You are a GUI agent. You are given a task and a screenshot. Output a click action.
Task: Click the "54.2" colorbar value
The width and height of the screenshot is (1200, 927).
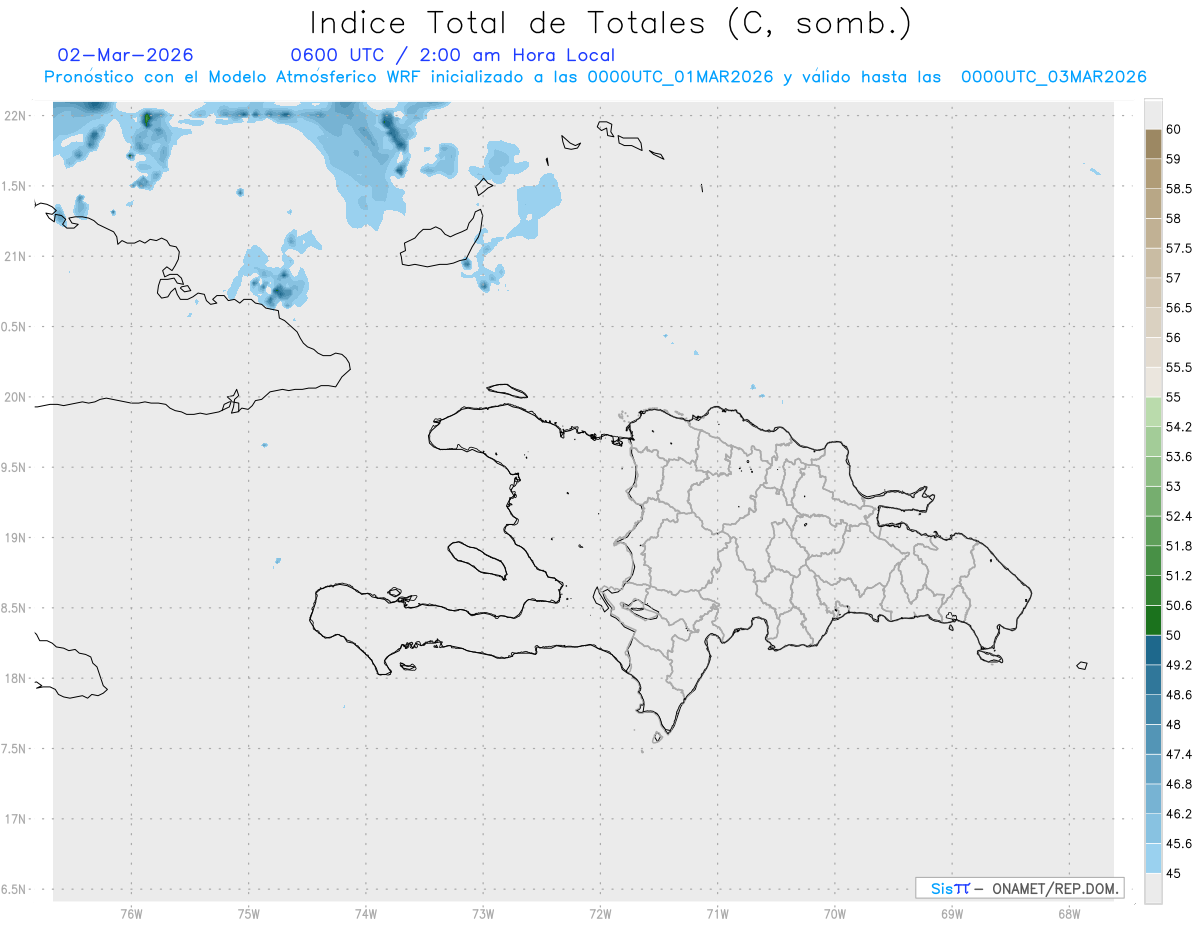click(x=1179, y=427)
